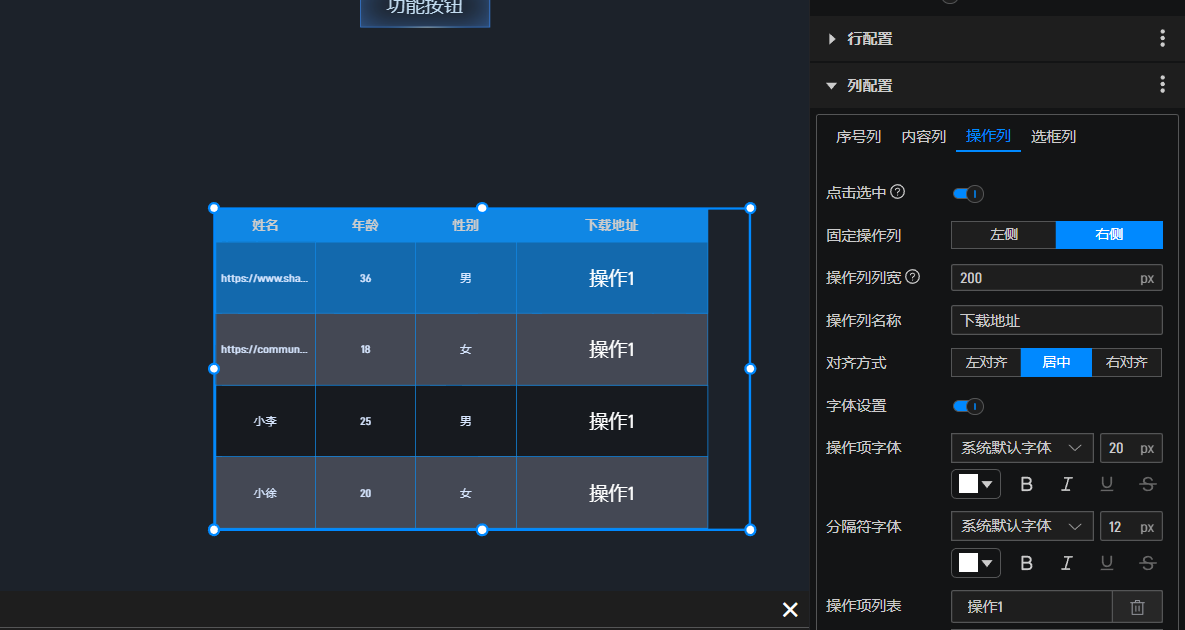Switch to the 选框列 tab
The height and width of the screenshot is (630, 1185).
pos(1053,137)
